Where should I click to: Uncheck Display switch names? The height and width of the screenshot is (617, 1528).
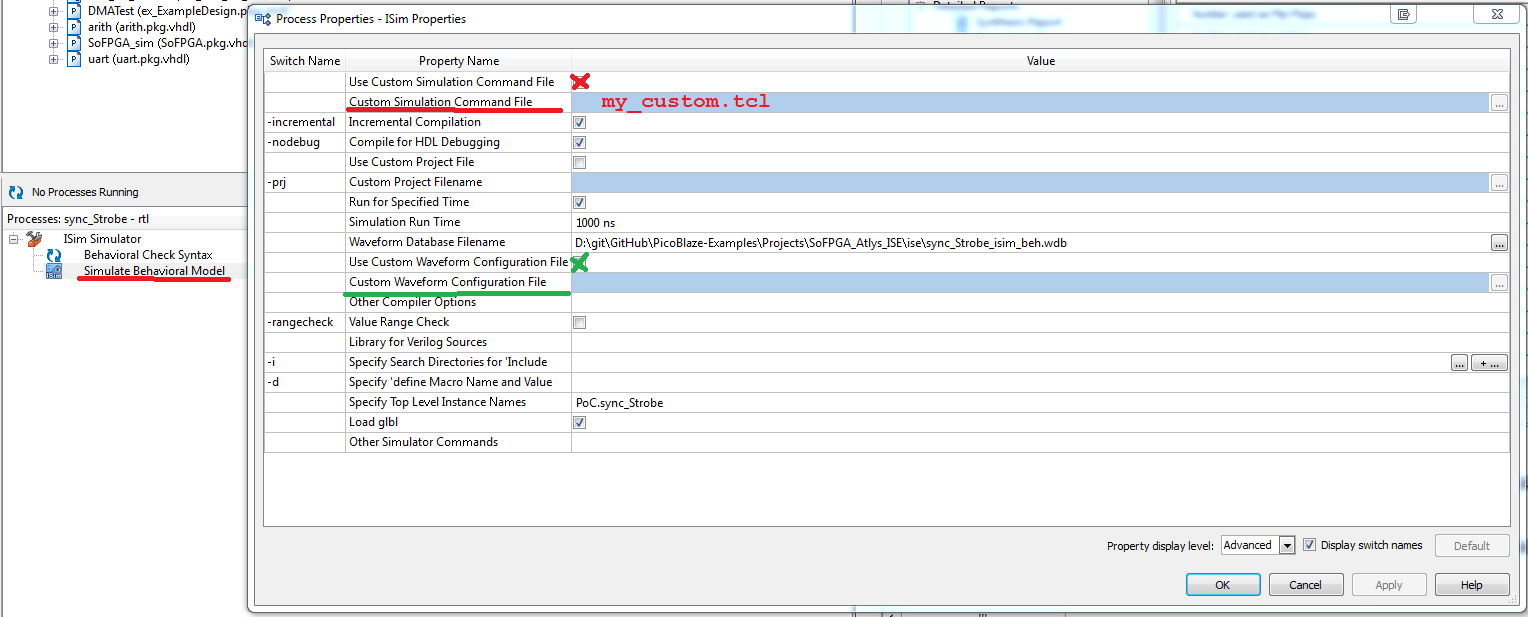pyautogui.click(x=1310, y=545)
